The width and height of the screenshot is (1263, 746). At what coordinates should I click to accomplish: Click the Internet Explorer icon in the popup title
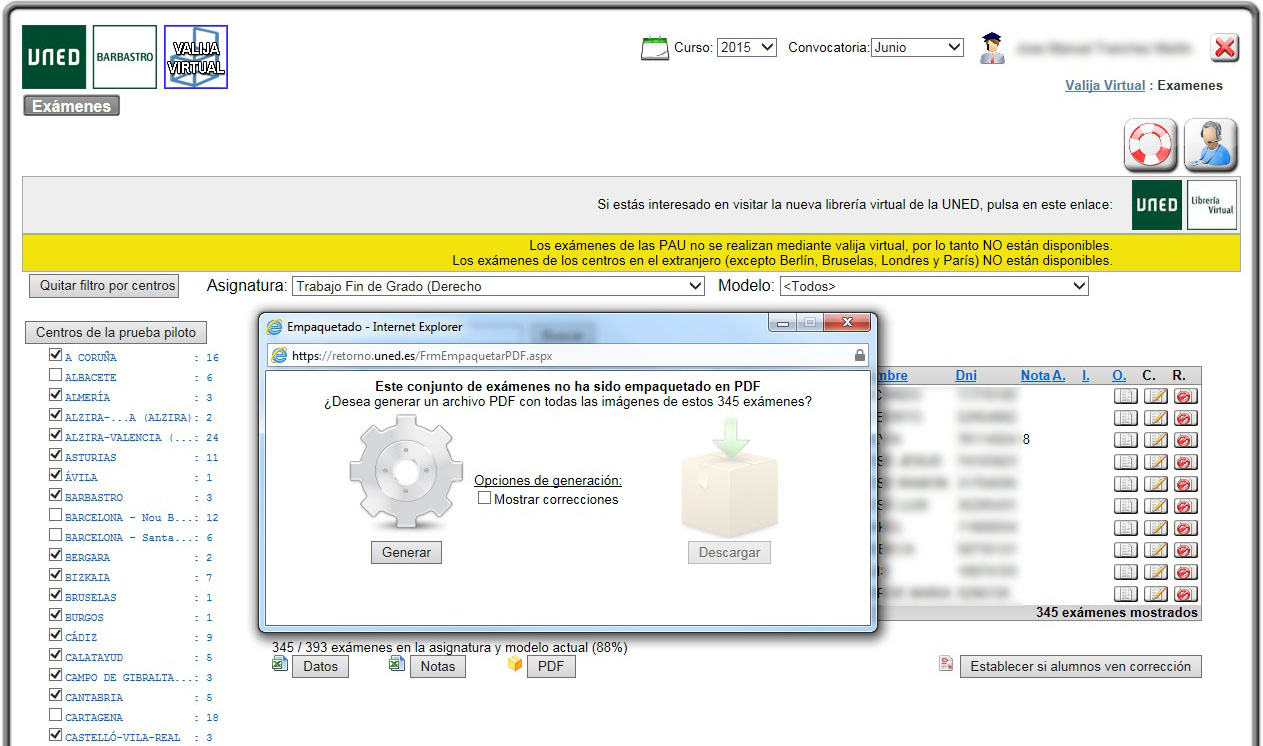(275, 326)
